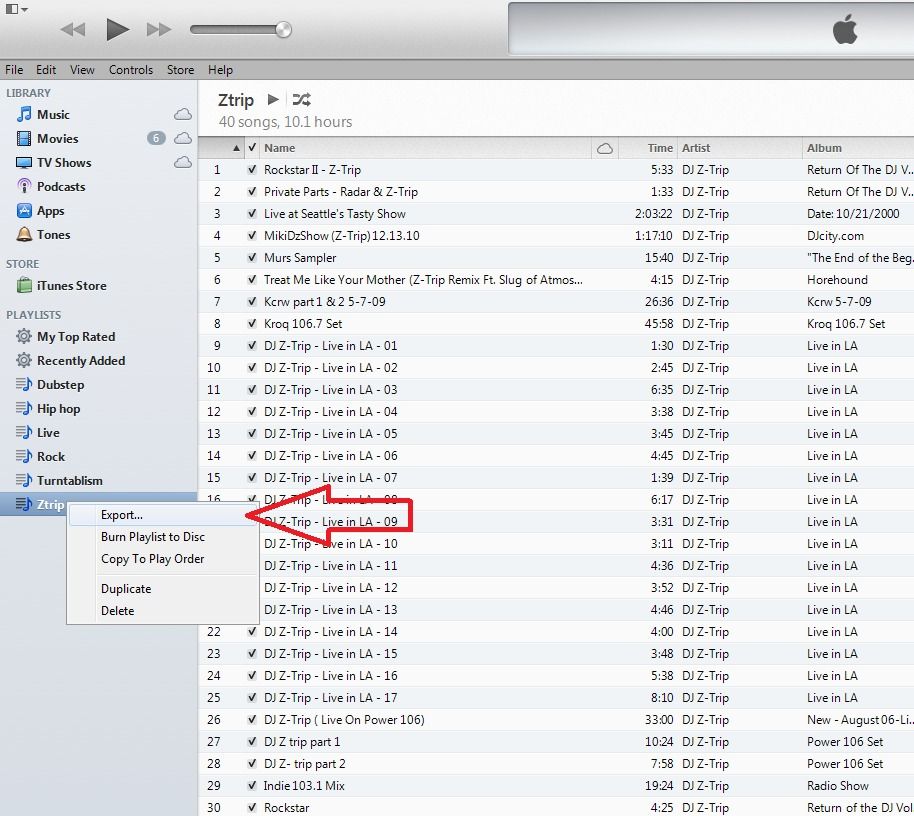This screenshot has height=816, width=914.
Task: Select Treat Me Like Your Mother remix track
Action: tap(423, 280)
